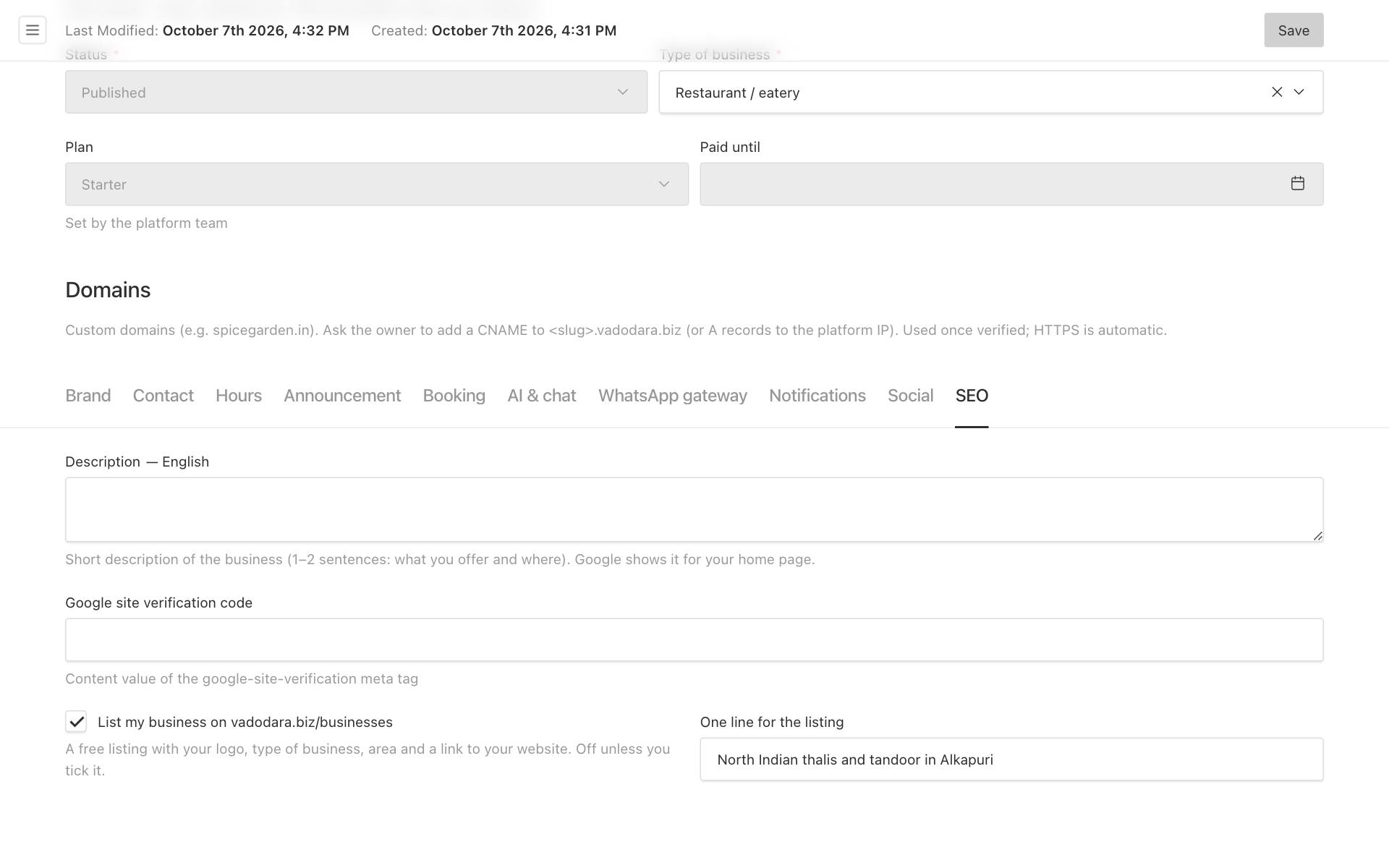Click the 'Content value of the google-site-verification' hint
Screen dimensions: 1389x868
click(x=242, y=679)
